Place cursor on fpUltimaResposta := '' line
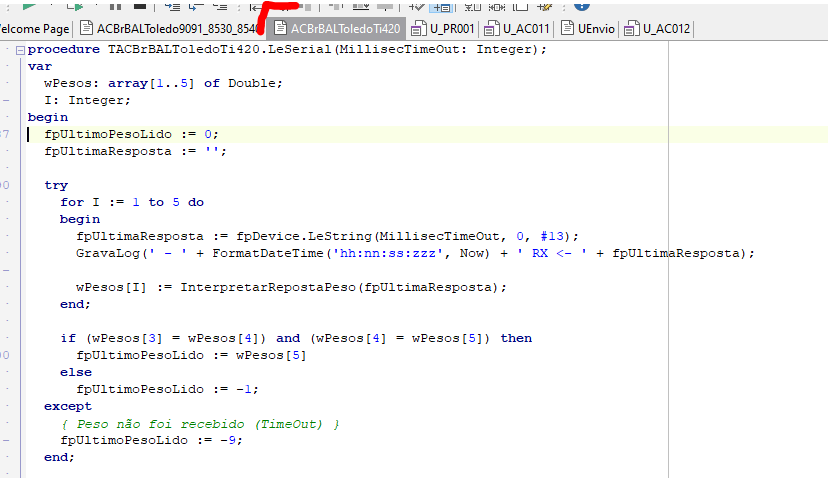Image resolution: width=828 pixels, height=478 pixels. point(135,151)
